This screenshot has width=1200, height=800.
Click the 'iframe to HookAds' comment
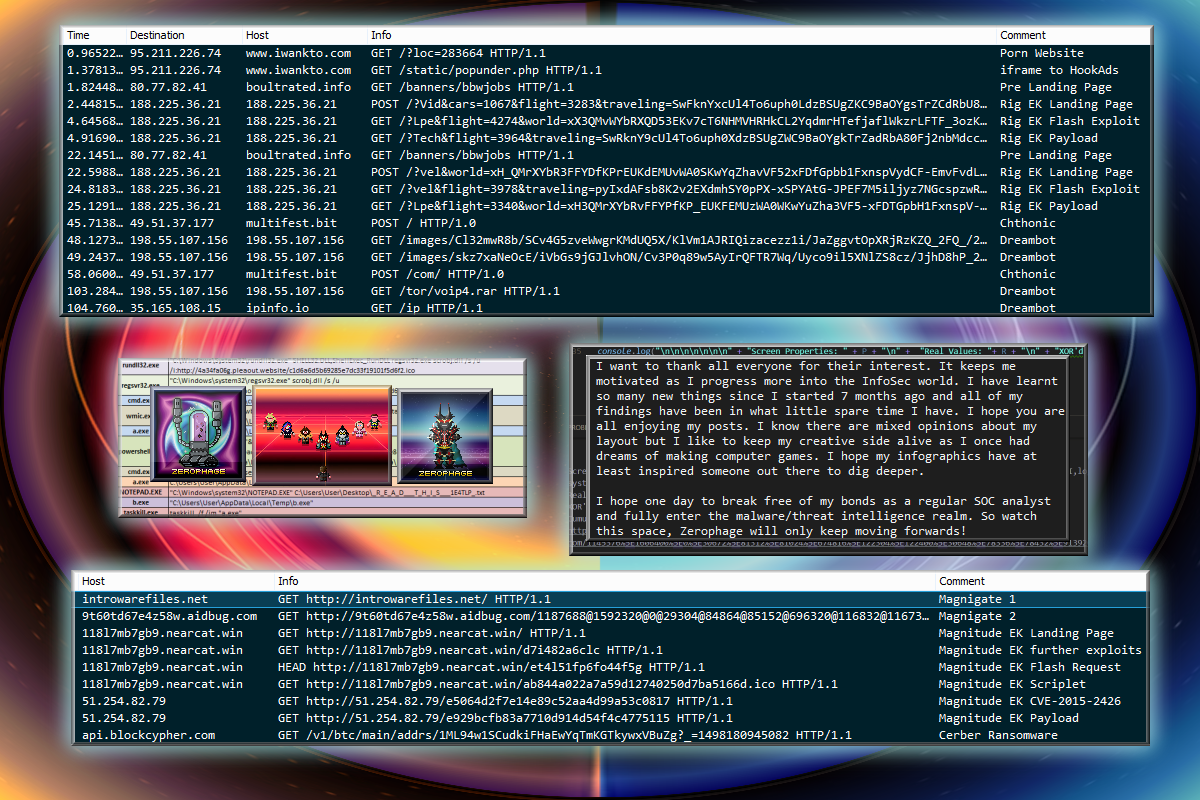1059,70
